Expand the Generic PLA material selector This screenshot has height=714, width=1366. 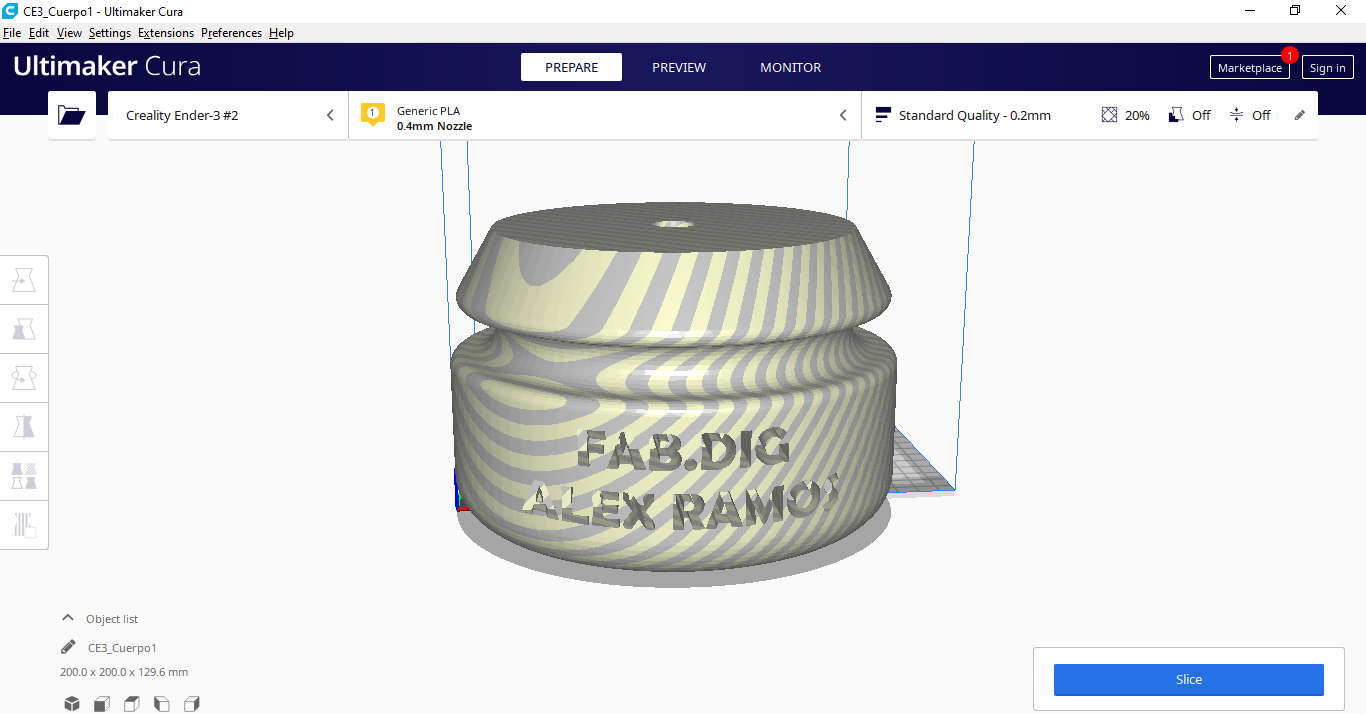(x=604, y=115)
